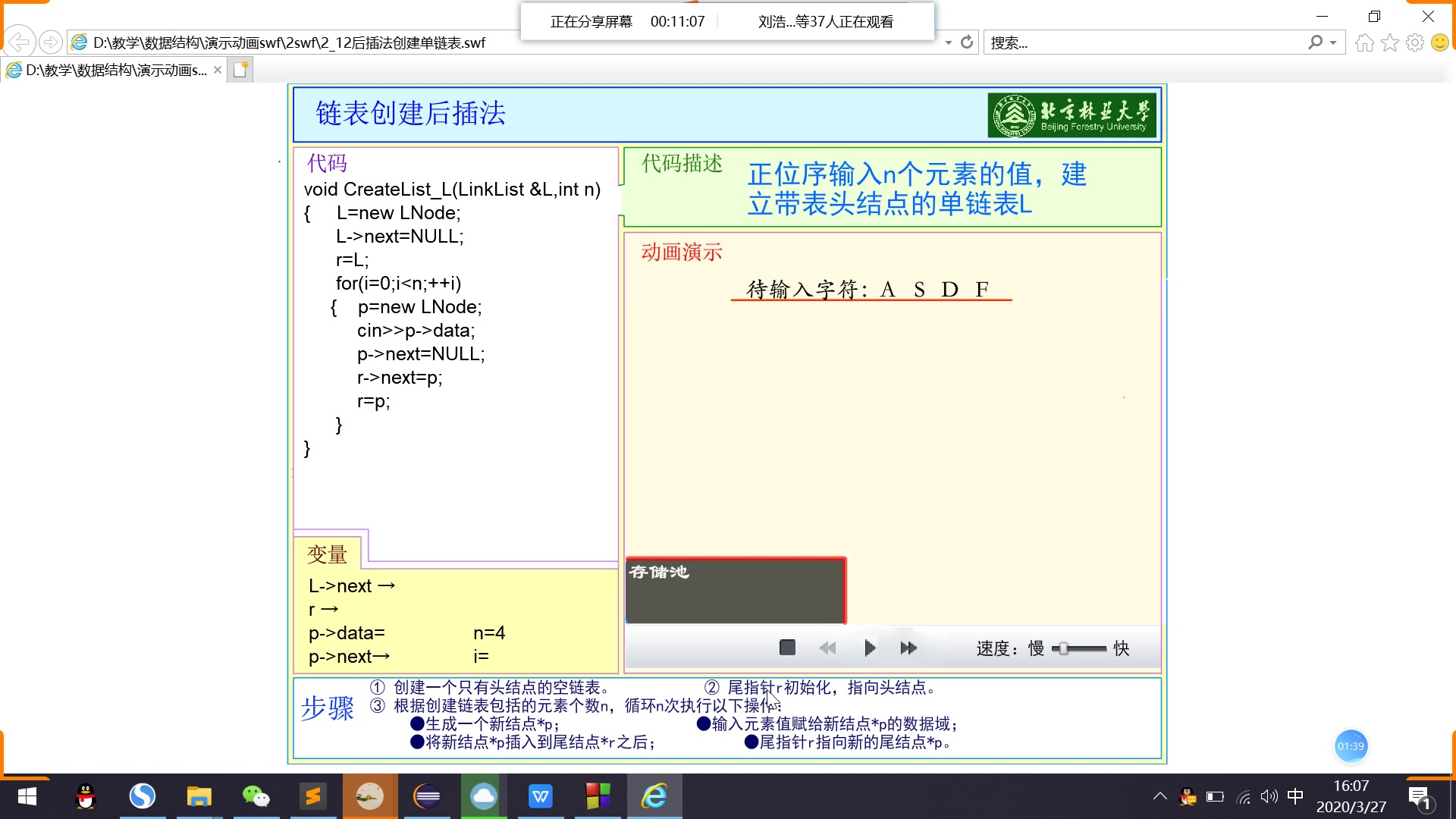Viewport: 1456px width, 819px height.
Task: Open Favorites star icon
Action: coord(1389,42)
